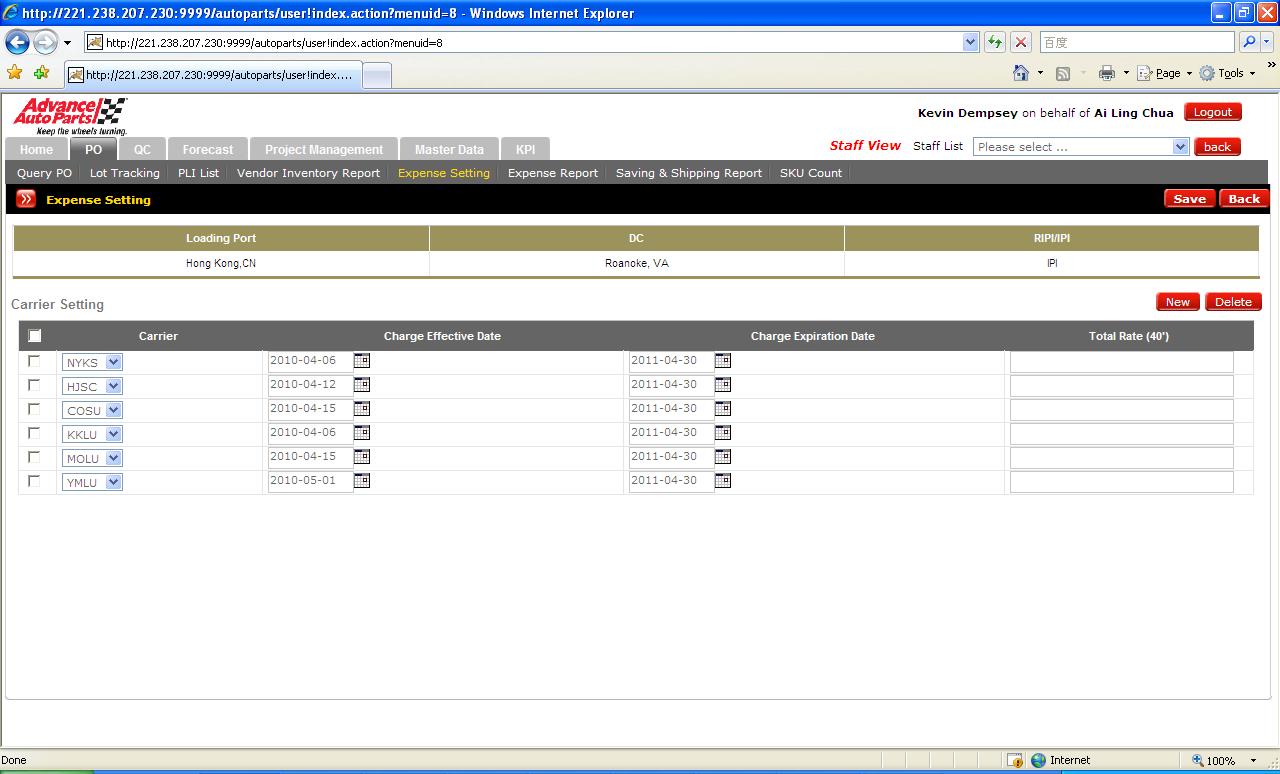Image resolution: width=1280 pixels, height=774 pixels.
Task: Click the red Save button
Action: coord(1189,199)
